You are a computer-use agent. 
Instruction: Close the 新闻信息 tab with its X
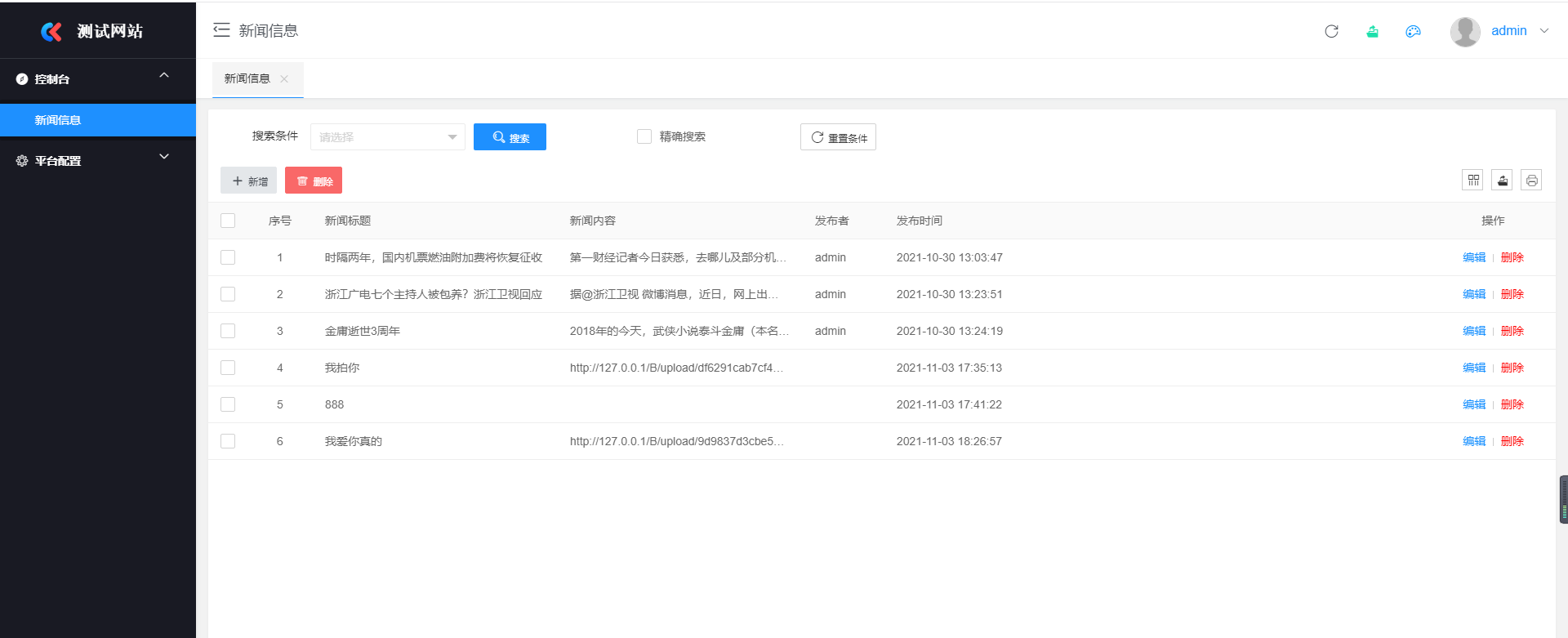(x=284, y=79)
